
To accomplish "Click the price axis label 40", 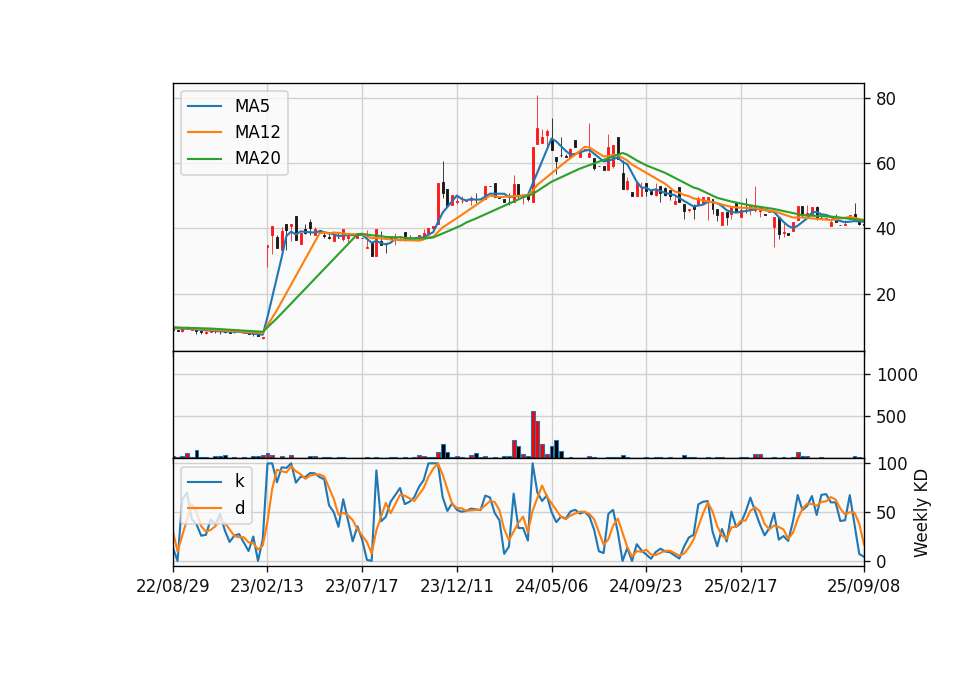I will 885,229.
